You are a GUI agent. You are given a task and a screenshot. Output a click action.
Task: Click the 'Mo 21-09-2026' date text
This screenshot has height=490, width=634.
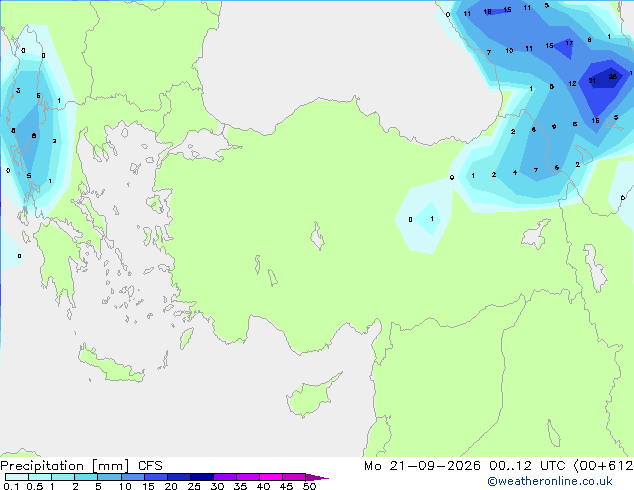[x=422, y=466]
